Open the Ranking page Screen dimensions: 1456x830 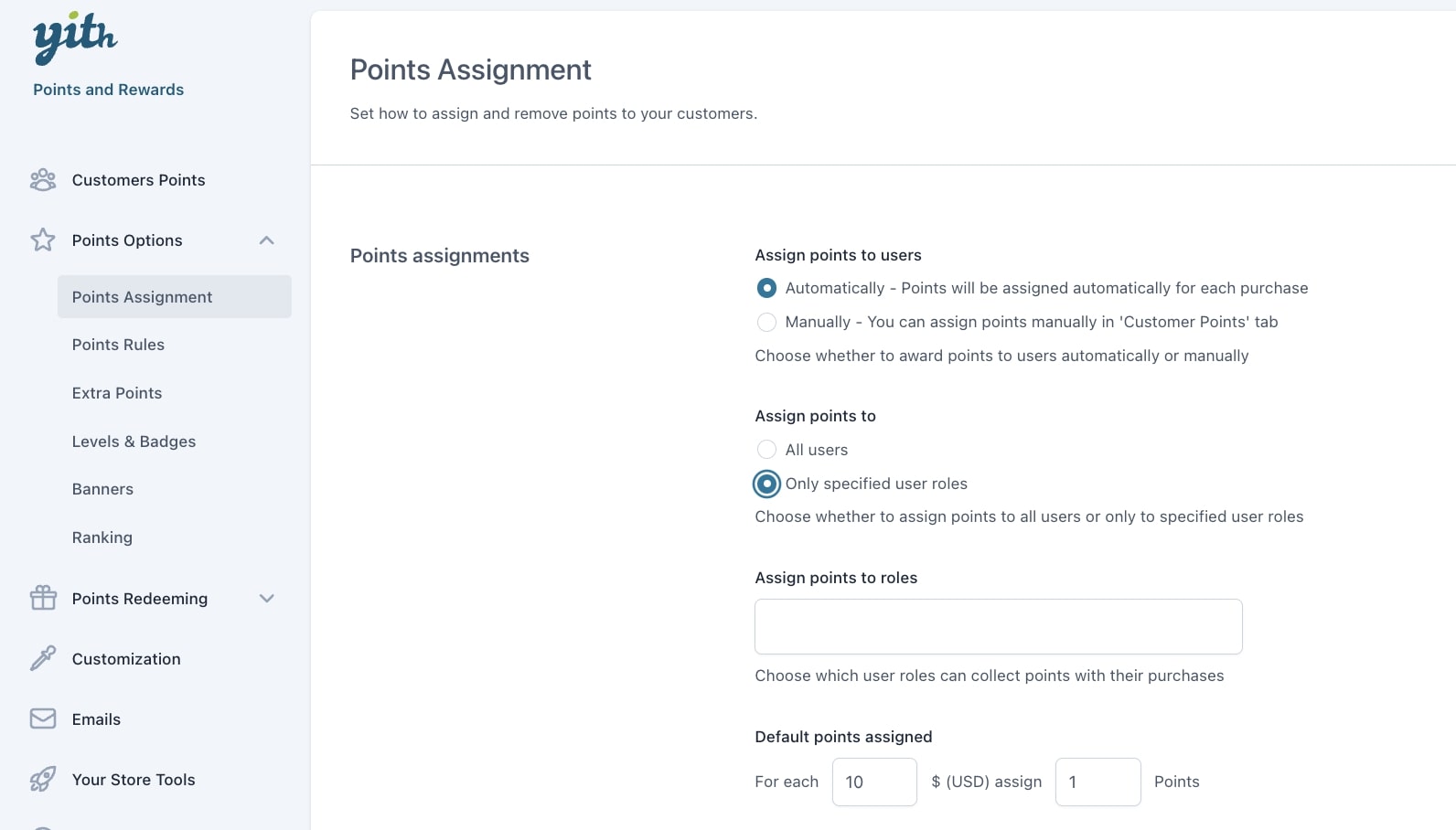[x=102, y=537]
